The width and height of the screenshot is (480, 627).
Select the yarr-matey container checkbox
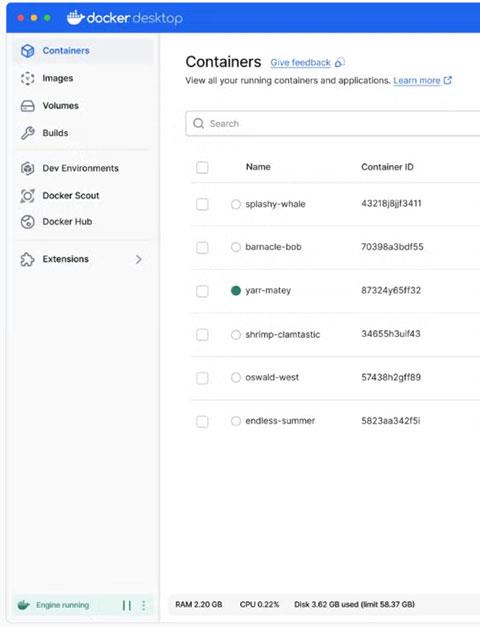pyautogui.click(x=202, y=291)
